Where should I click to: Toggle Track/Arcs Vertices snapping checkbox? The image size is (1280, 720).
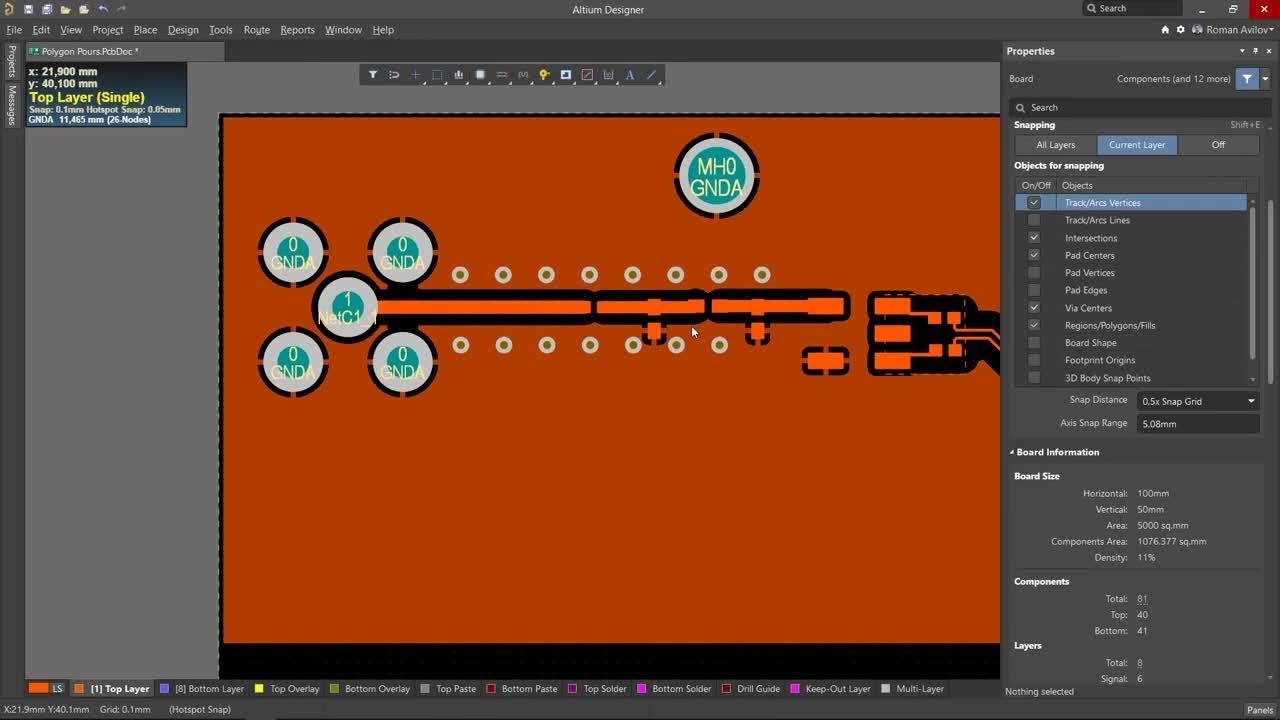(1034, 203)
